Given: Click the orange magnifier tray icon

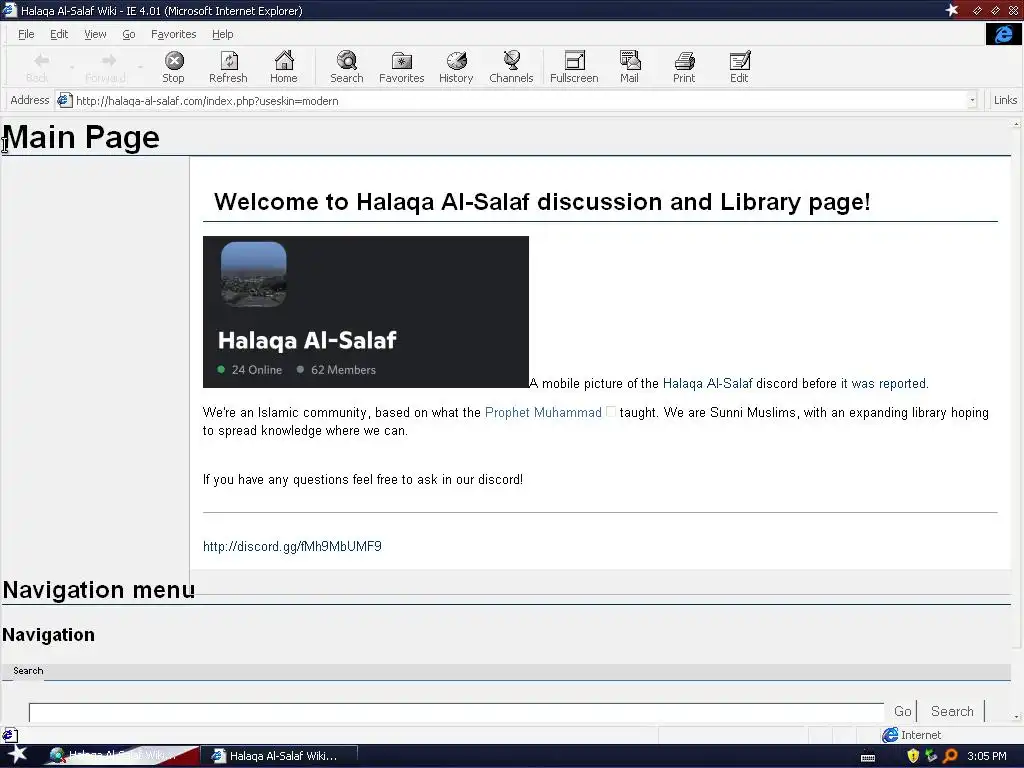Looking at the screenshot, I should pos(950,756).
